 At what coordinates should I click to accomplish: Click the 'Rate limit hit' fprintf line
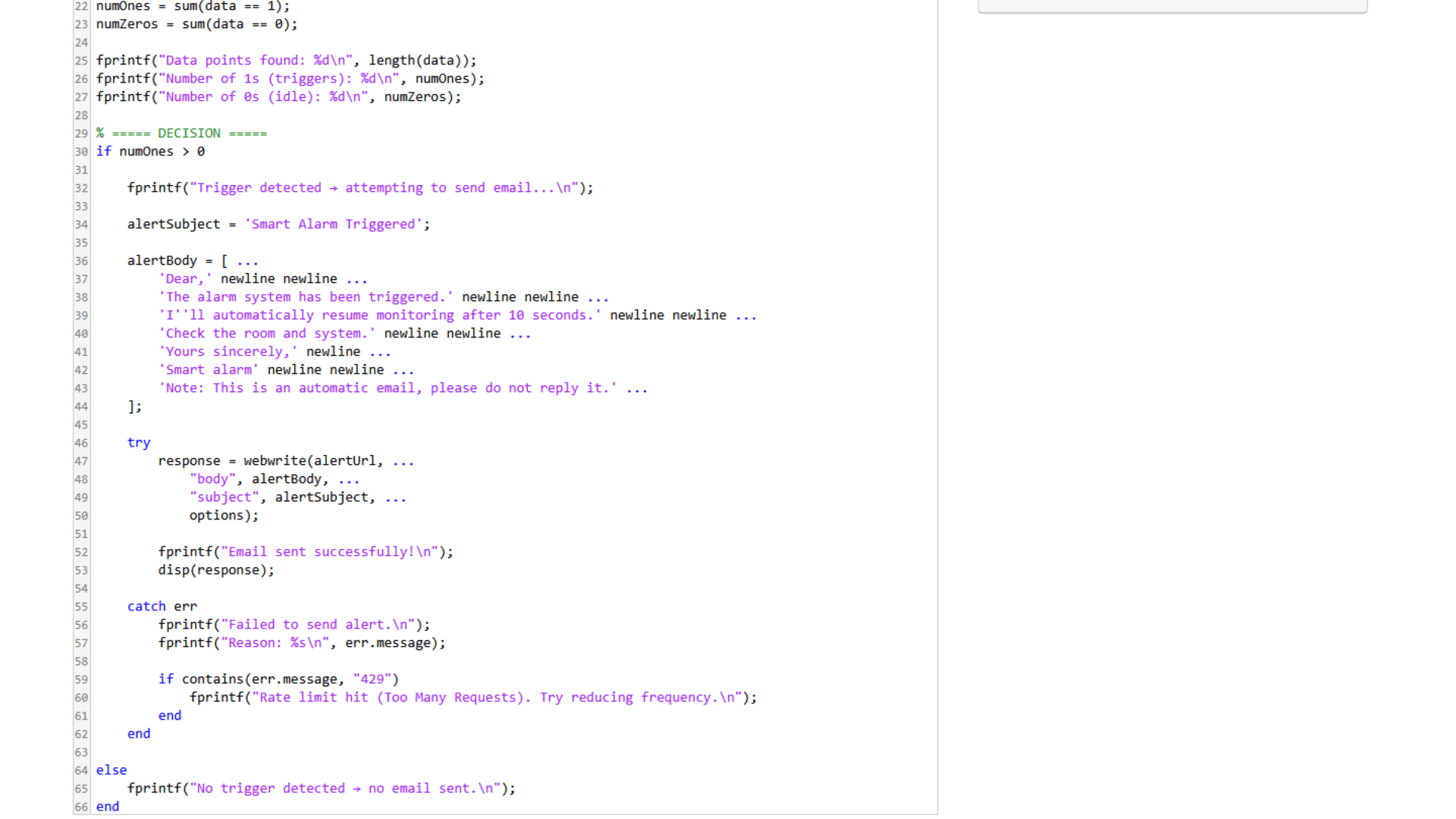tap(473, 698)
